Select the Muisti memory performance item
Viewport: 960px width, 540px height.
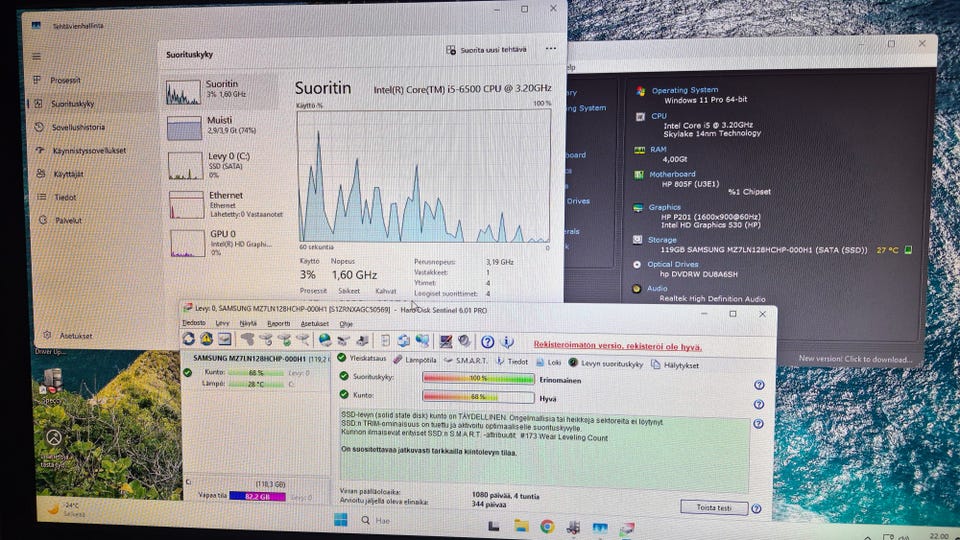coord(220,126)
